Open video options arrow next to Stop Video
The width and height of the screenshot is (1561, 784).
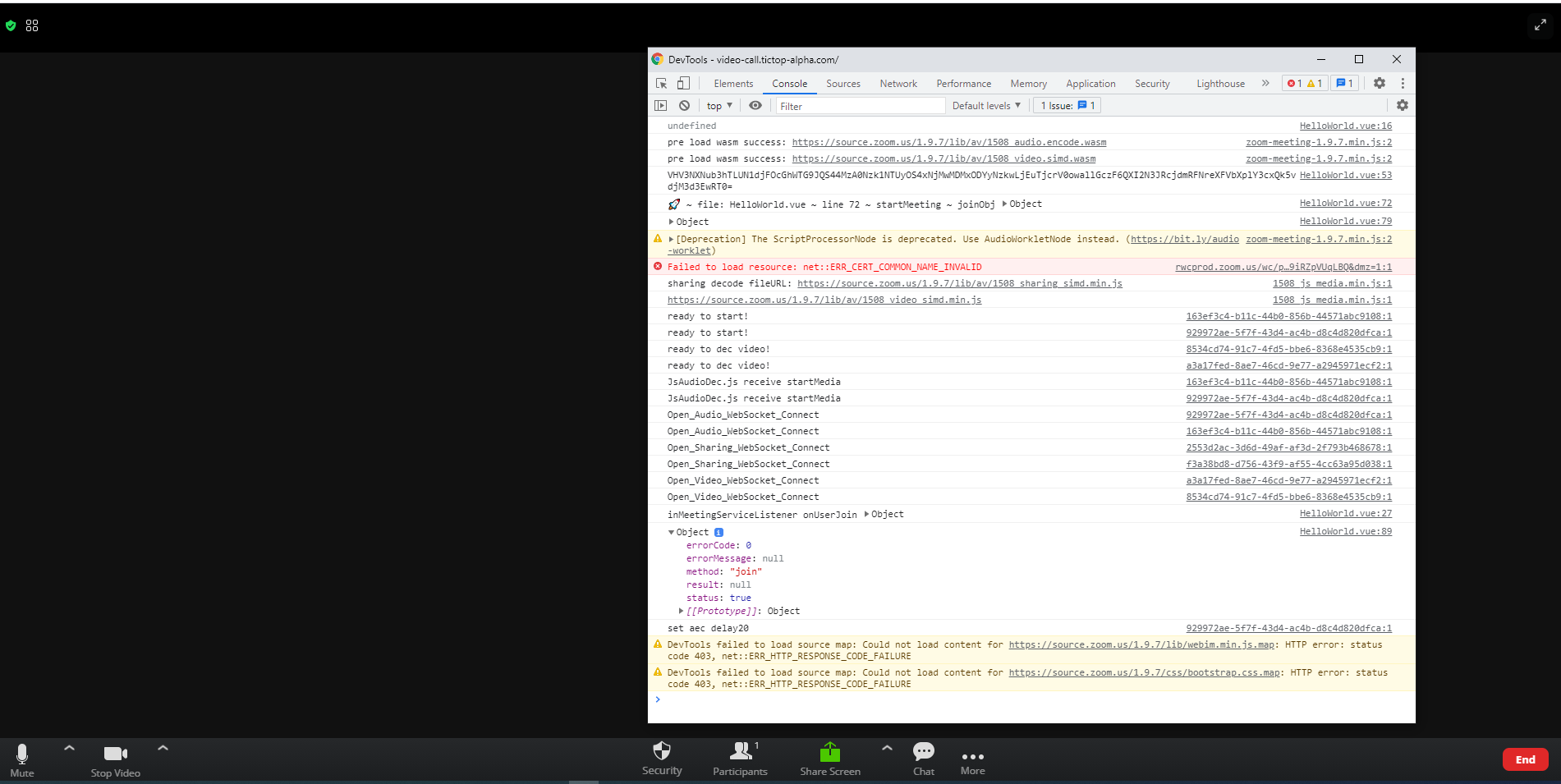point(163,748)
